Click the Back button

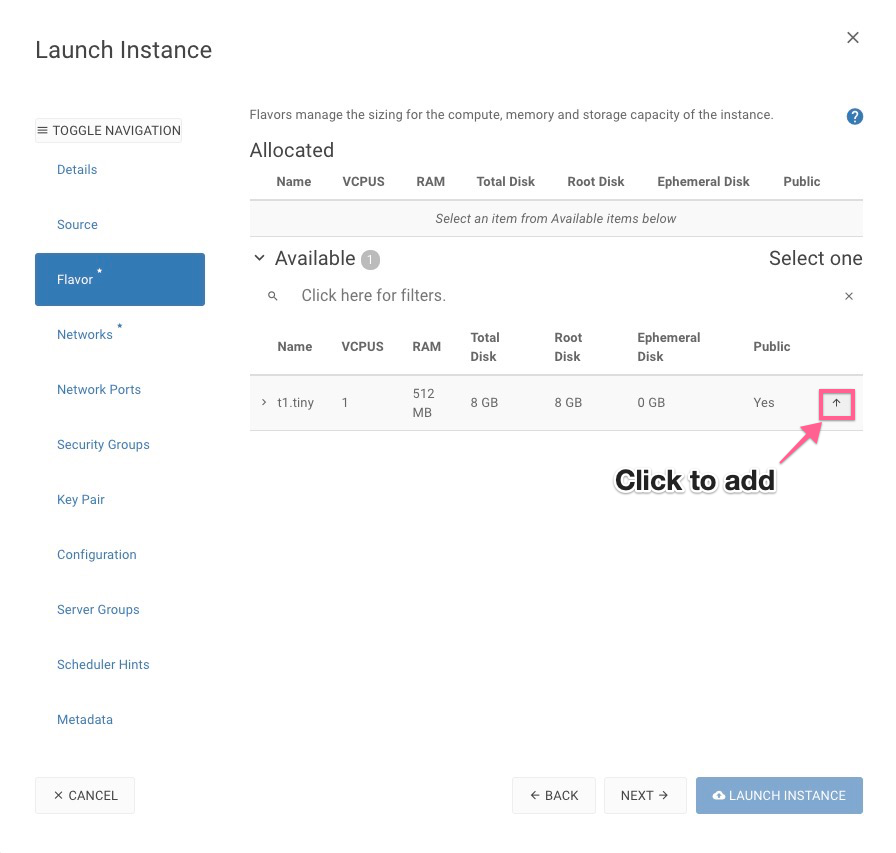click(x=554, y=795)
